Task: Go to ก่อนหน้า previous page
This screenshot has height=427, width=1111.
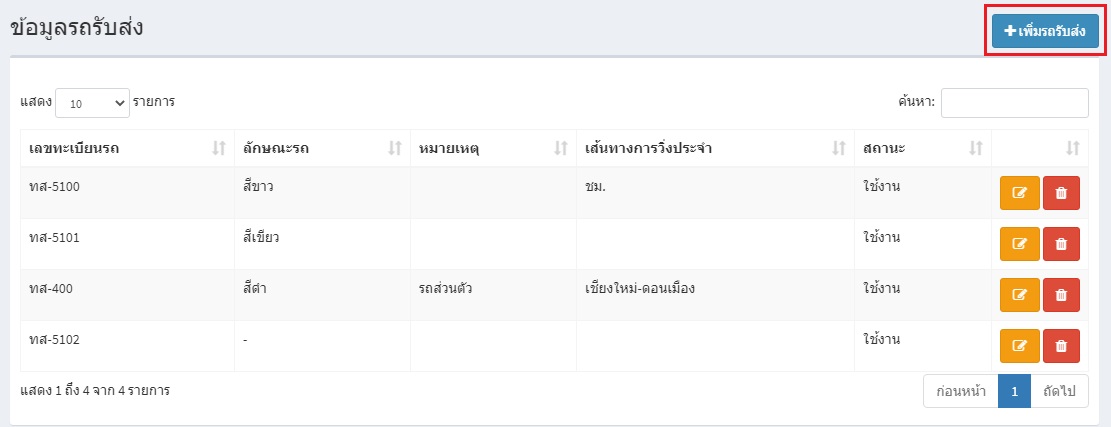Action: coord(961,391)
